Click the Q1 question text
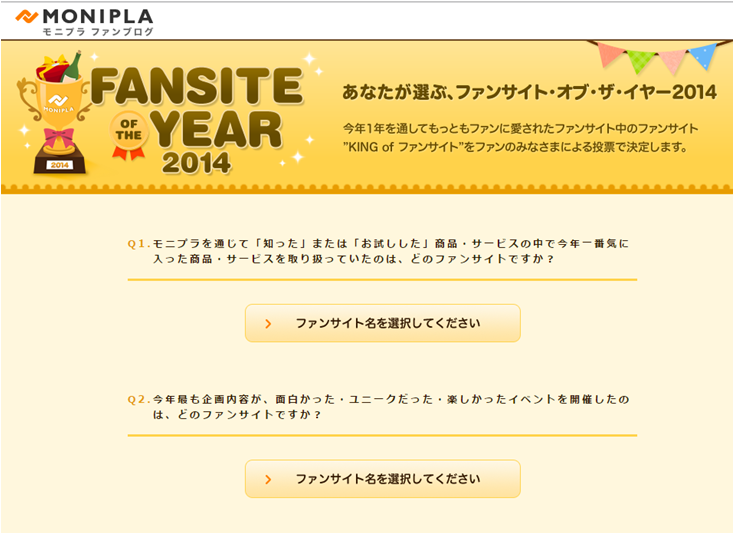Image resolution: width=734 pixels, height=534 pixels. [x=379, y=251]
